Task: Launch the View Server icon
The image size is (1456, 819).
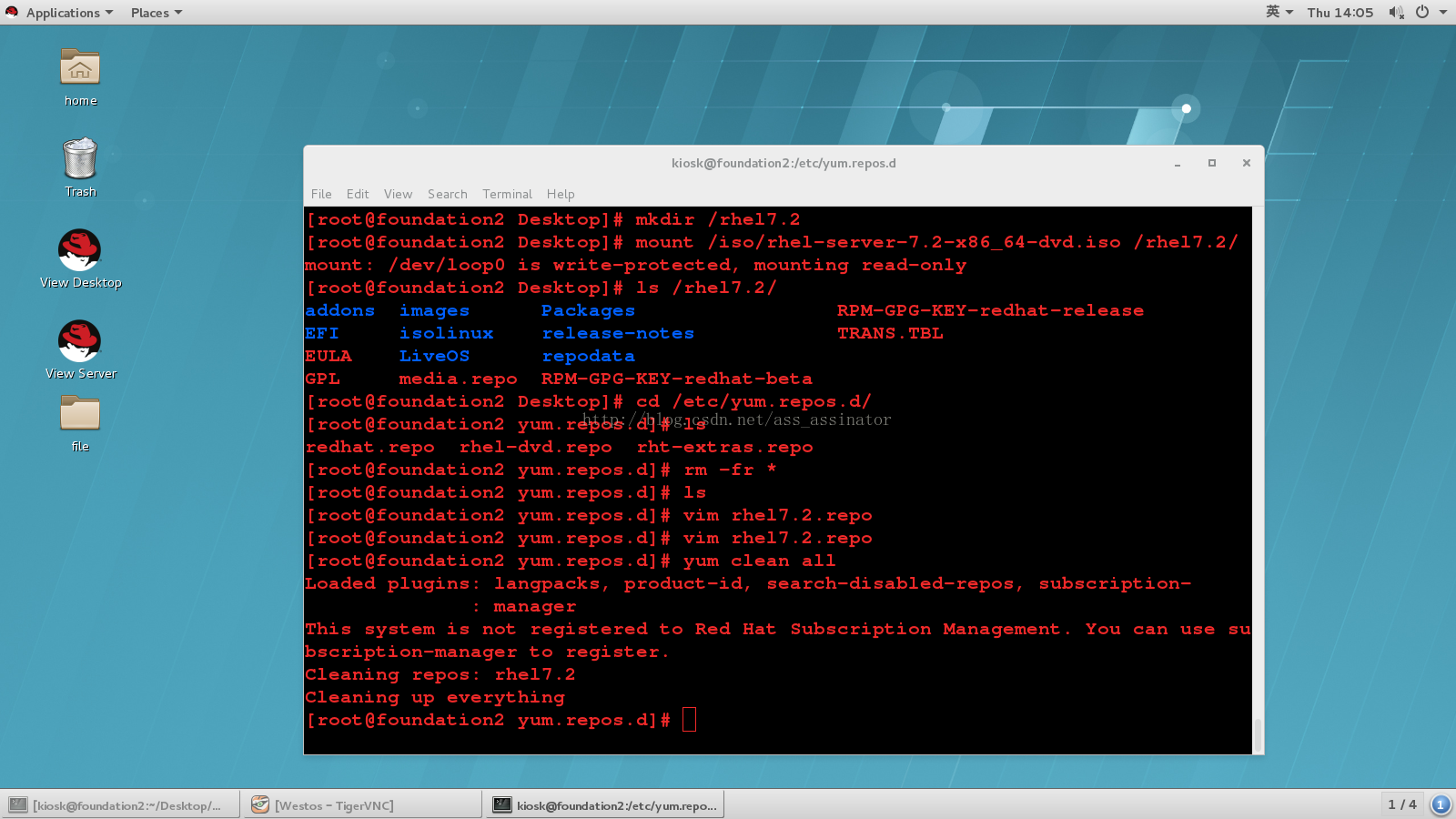Action: coord(80,340)
